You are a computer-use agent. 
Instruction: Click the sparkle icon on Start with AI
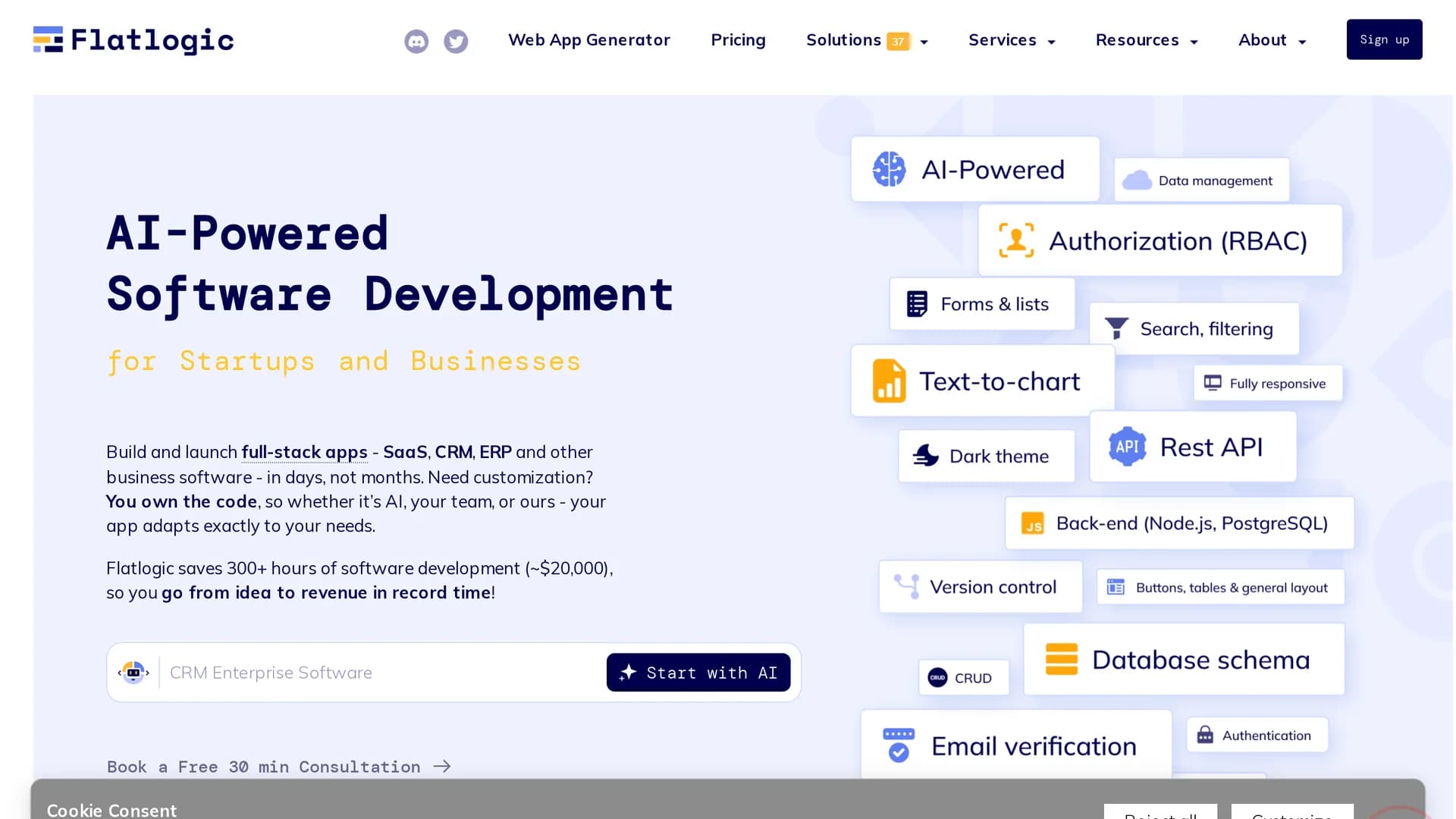tap(628, 673)
